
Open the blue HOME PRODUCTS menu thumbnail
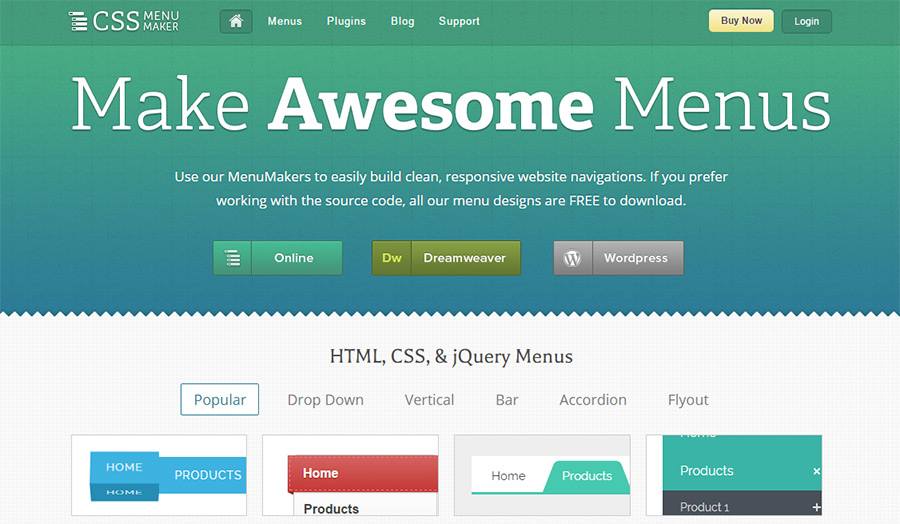pyautogui.click(x=159, y=475)
